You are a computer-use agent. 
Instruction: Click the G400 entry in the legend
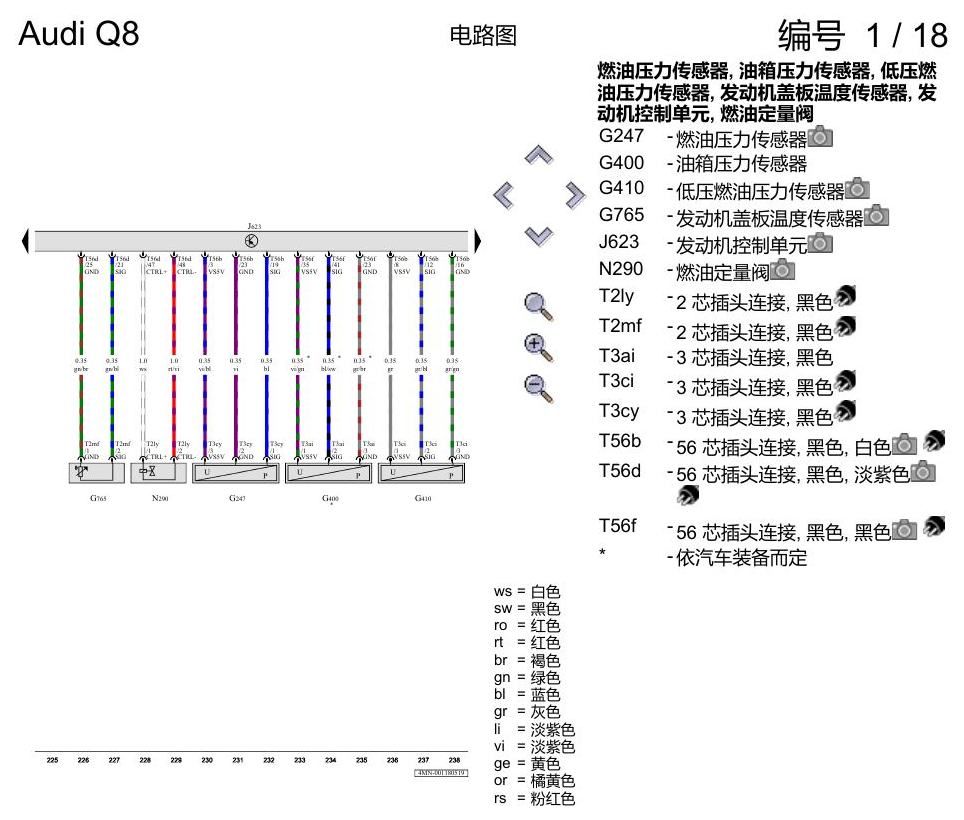(703, 164)
